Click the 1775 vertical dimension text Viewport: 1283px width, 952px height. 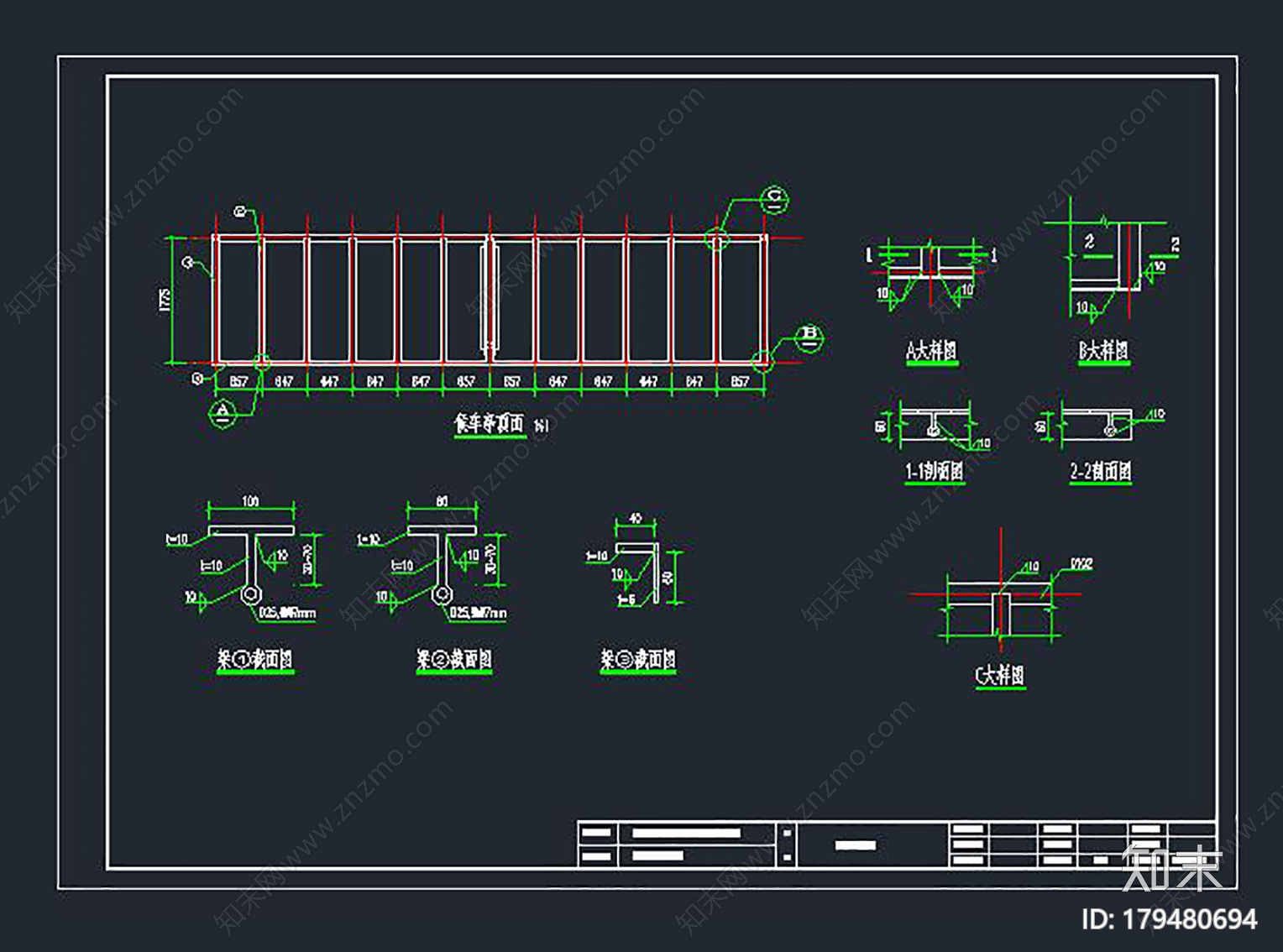tap(165, 300)
